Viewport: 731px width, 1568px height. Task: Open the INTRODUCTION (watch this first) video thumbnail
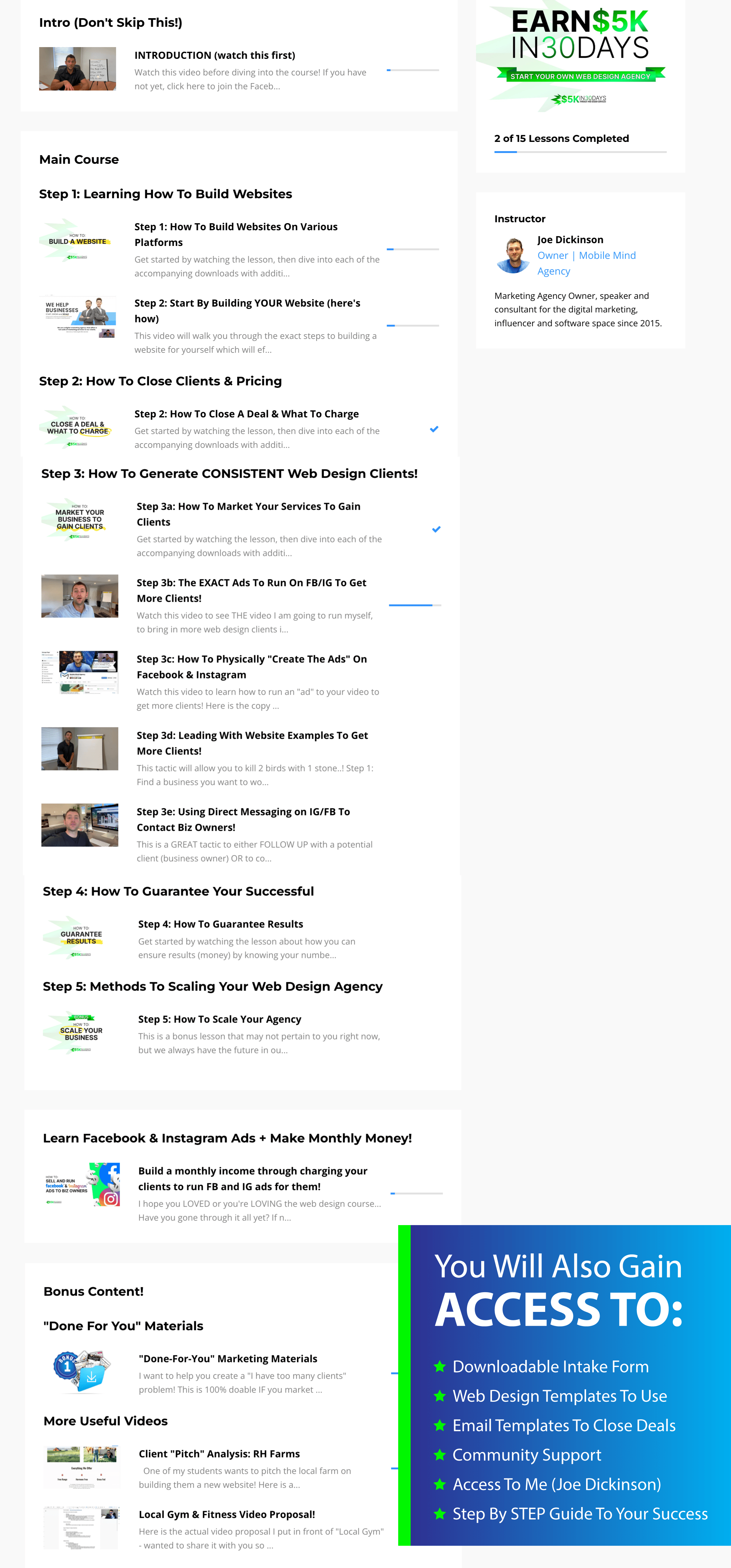(x=77, y=69)
